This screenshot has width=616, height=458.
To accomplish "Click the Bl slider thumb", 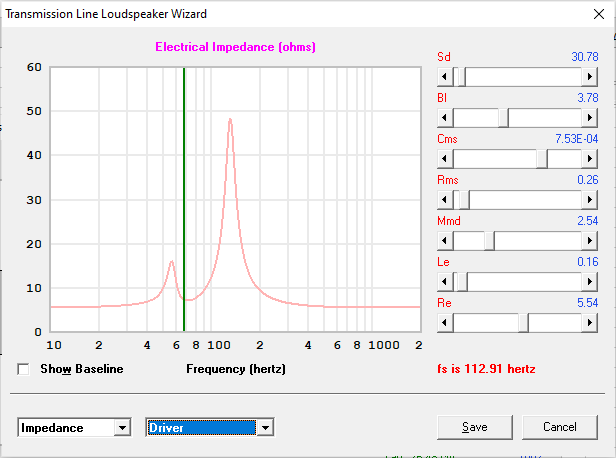I will [x=503, y=117].
